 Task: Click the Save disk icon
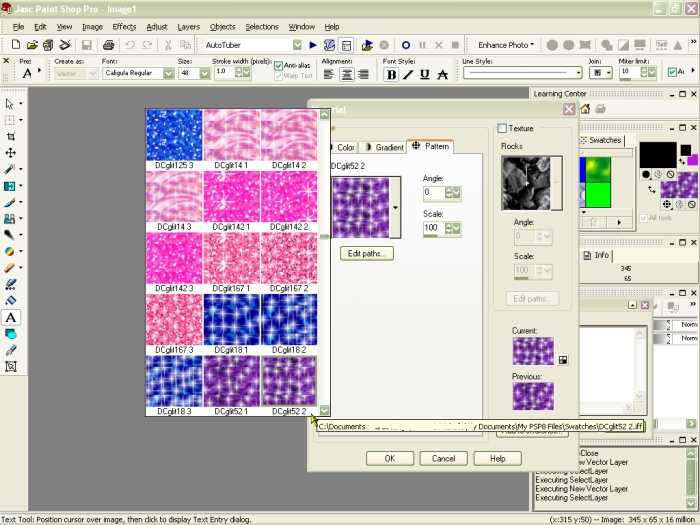click(x=87, y=45)
